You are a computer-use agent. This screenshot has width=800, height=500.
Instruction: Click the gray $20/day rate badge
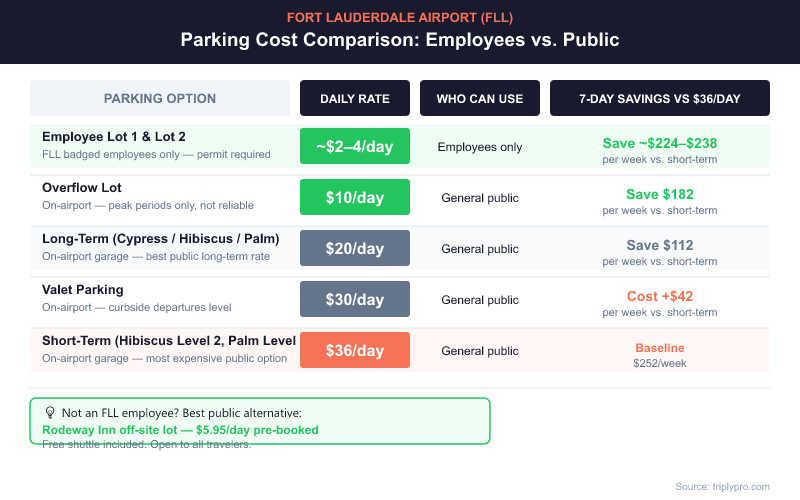(355, 249)
